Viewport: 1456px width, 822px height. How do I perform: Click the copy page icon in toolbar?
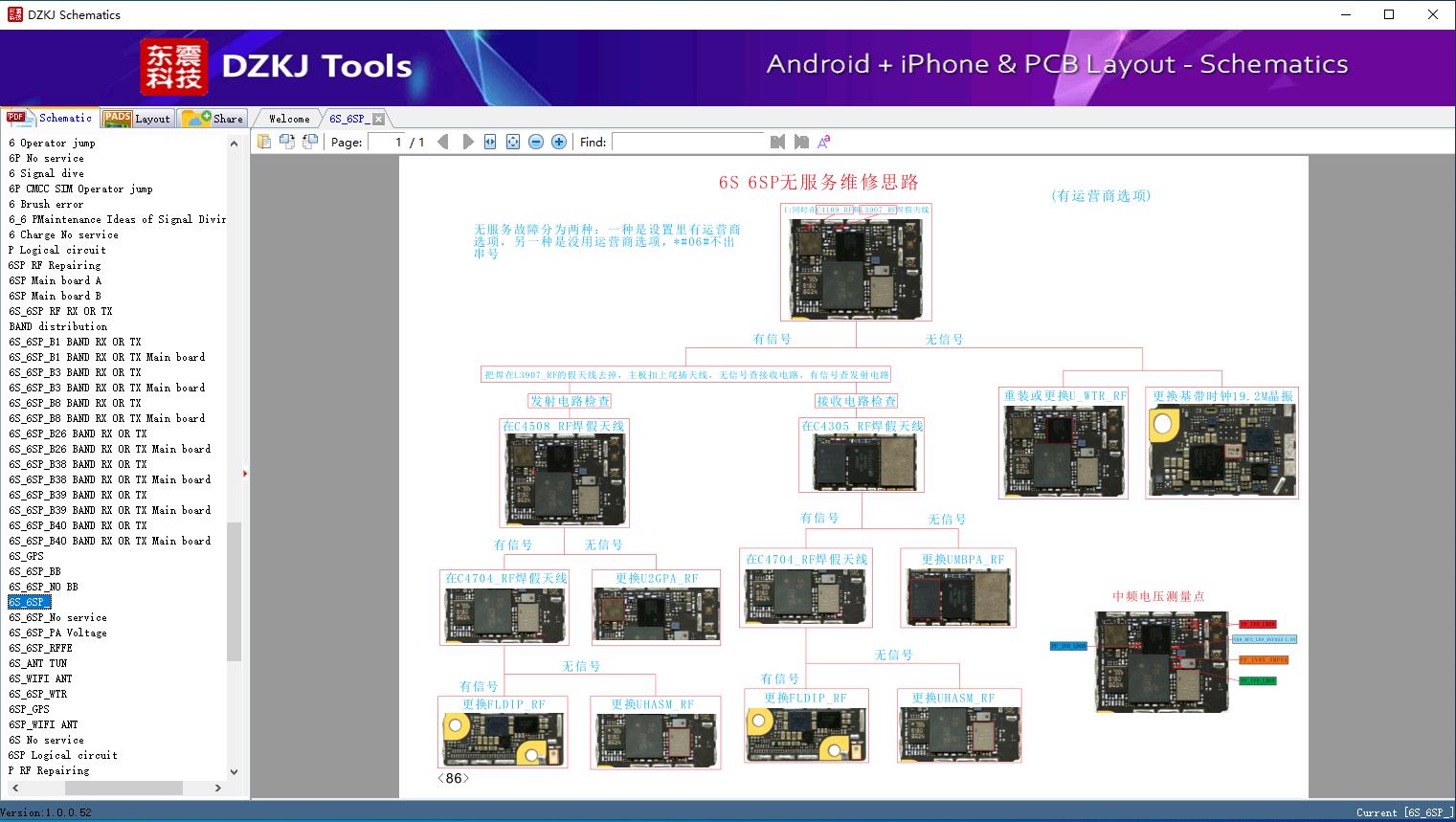click(264, 142)
